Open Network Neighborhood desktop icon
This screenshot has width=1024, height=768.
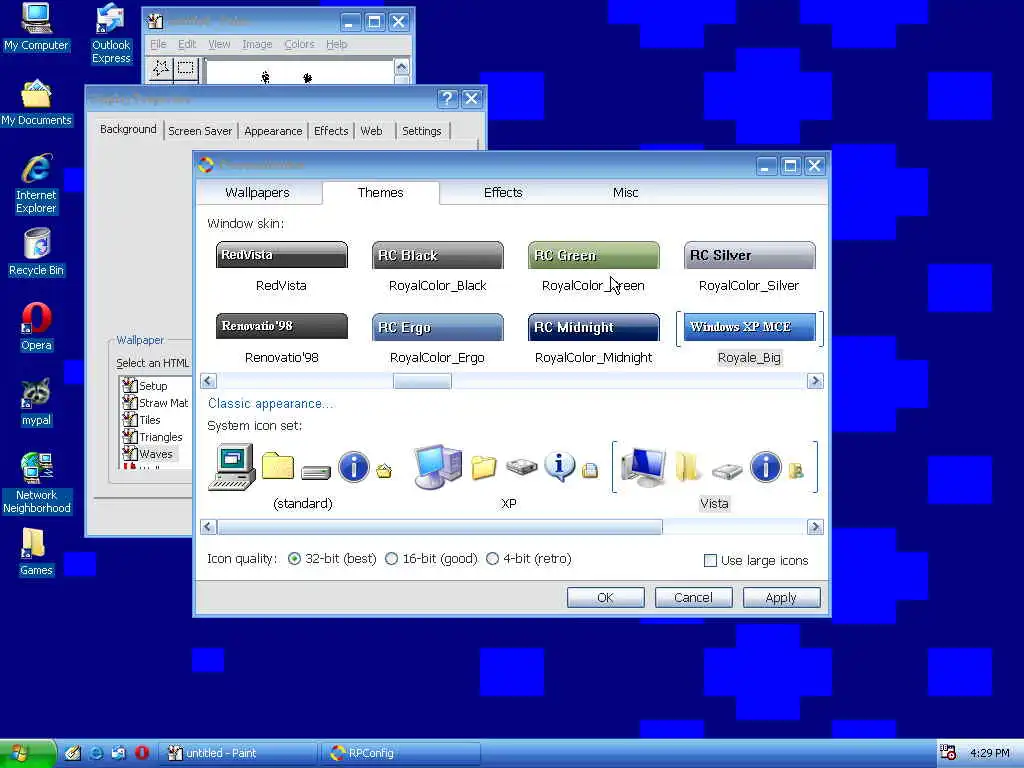[x=36, y=483]
